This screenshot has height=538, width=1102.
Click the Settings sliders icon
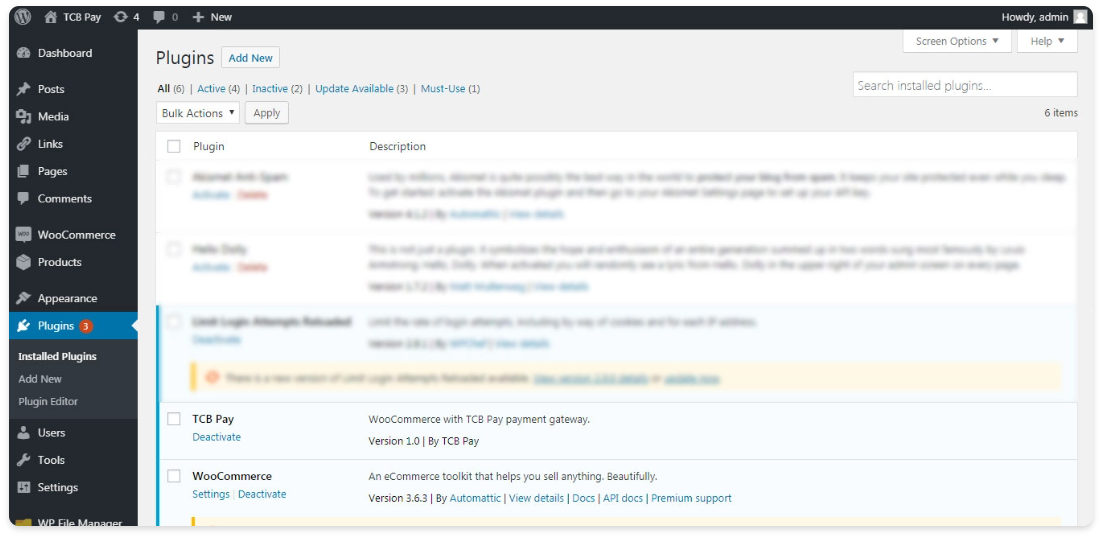[x=24, y=487]
